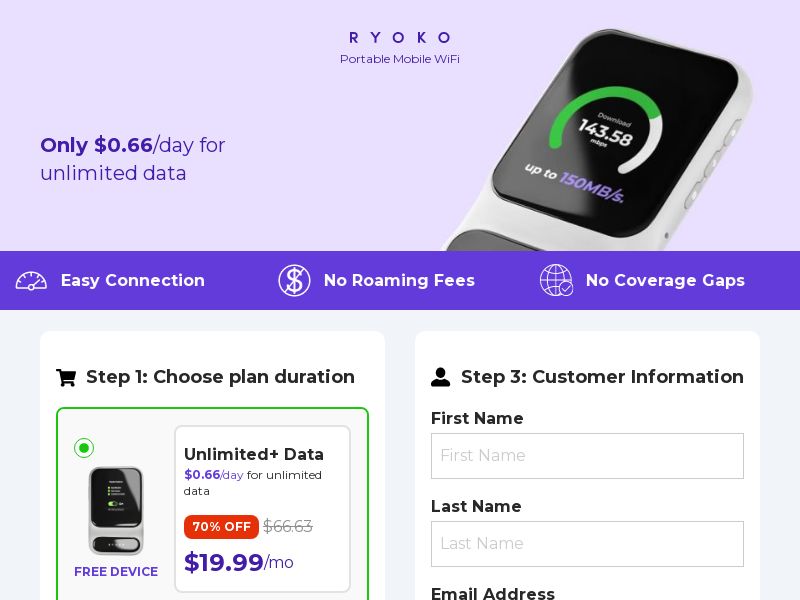Image resolution: width=800 pixels, height=600 pixels.
Task: Click the 70% OFF discount badge
Action: point(221,527)
